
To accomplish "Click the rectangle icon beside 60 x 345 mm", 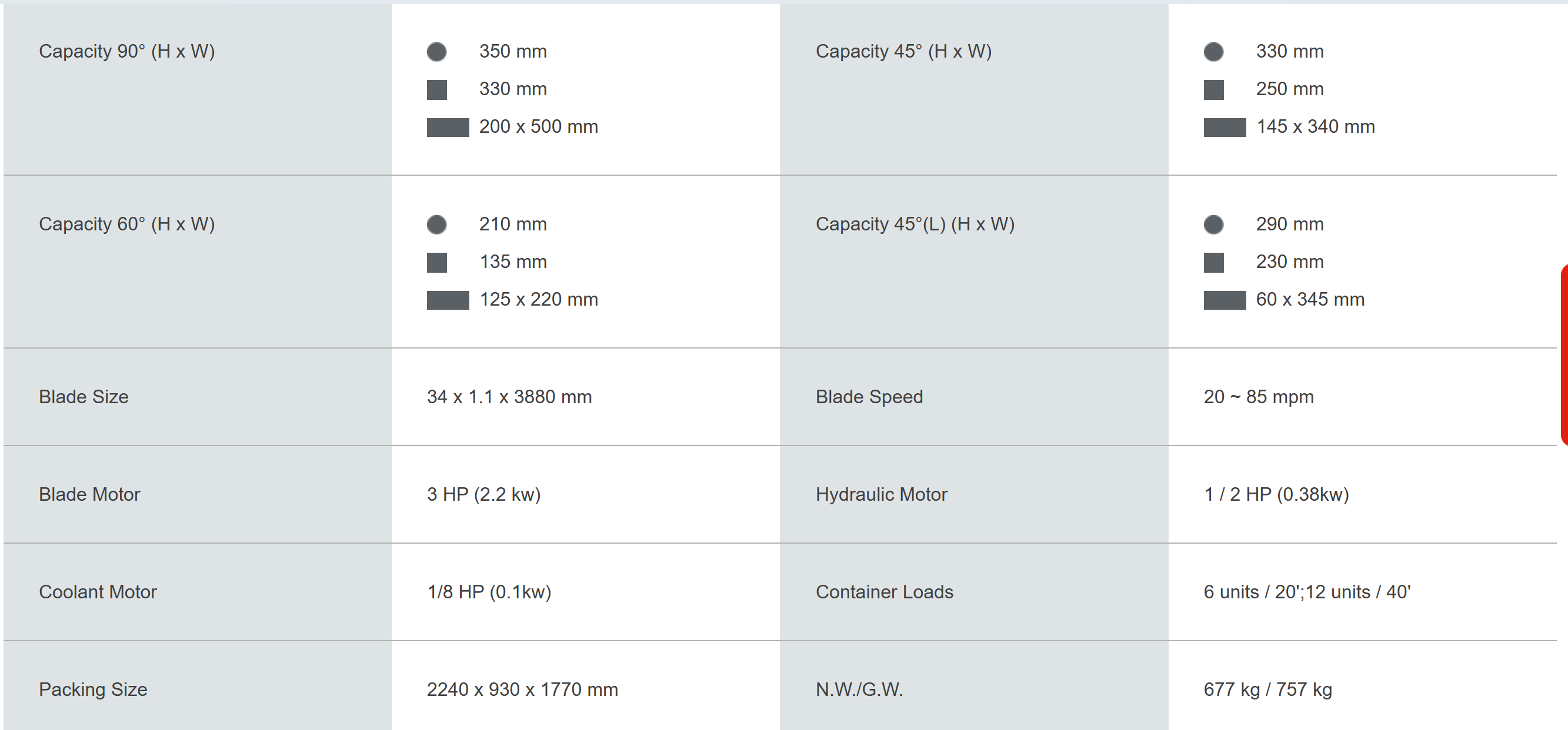I will (x=1225, y=300).
